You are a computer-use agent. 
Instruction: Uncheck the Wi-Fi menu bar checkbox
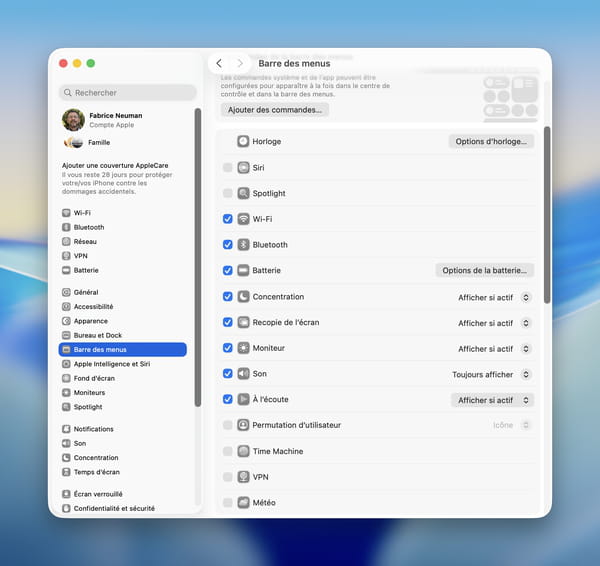228,219
